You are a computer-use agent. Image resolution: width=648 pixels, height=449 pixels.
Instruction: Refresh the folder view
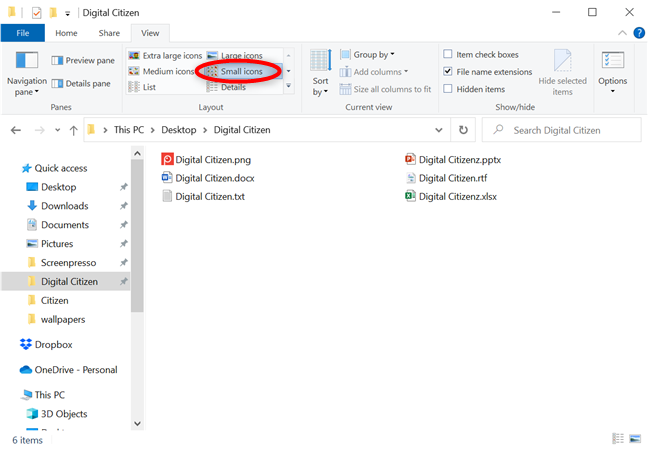click(x=463, y=130)
